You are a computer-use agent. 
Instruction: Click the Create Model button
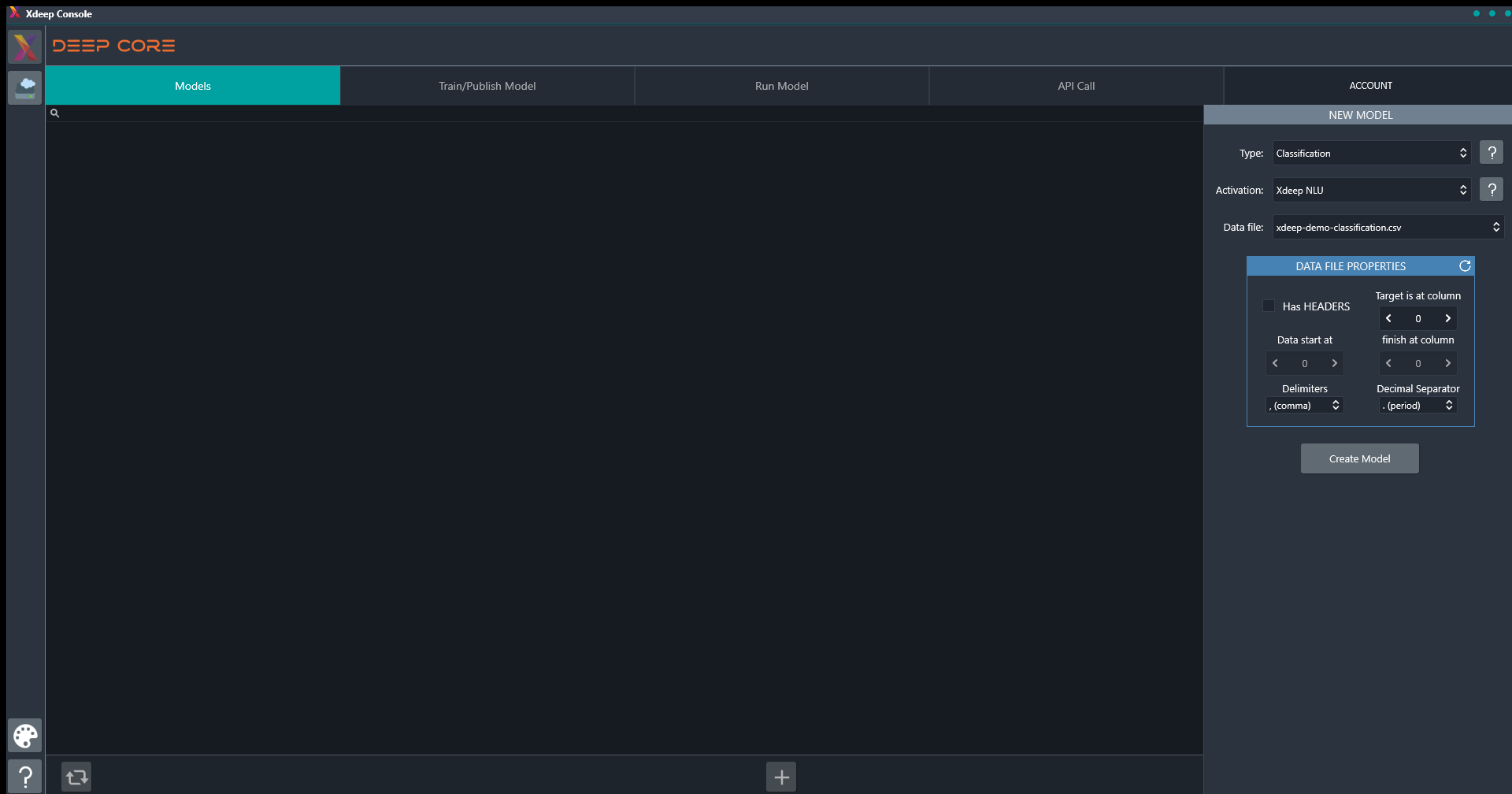(x=1360, y=458)
